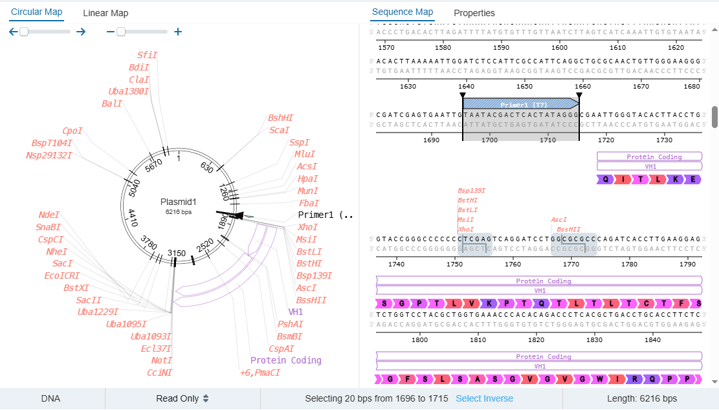Switch to the Linear Map tab
Image resolution: width=719 pixels, height=410 pixels.
click(x=105, y=13)
